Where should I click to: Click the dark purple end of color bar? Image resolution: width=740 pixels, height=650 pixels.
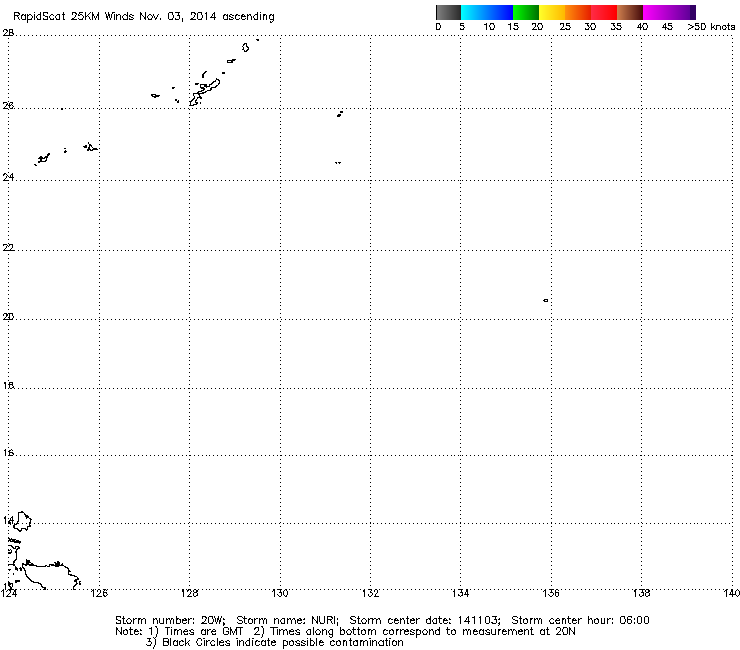(693, 12)
